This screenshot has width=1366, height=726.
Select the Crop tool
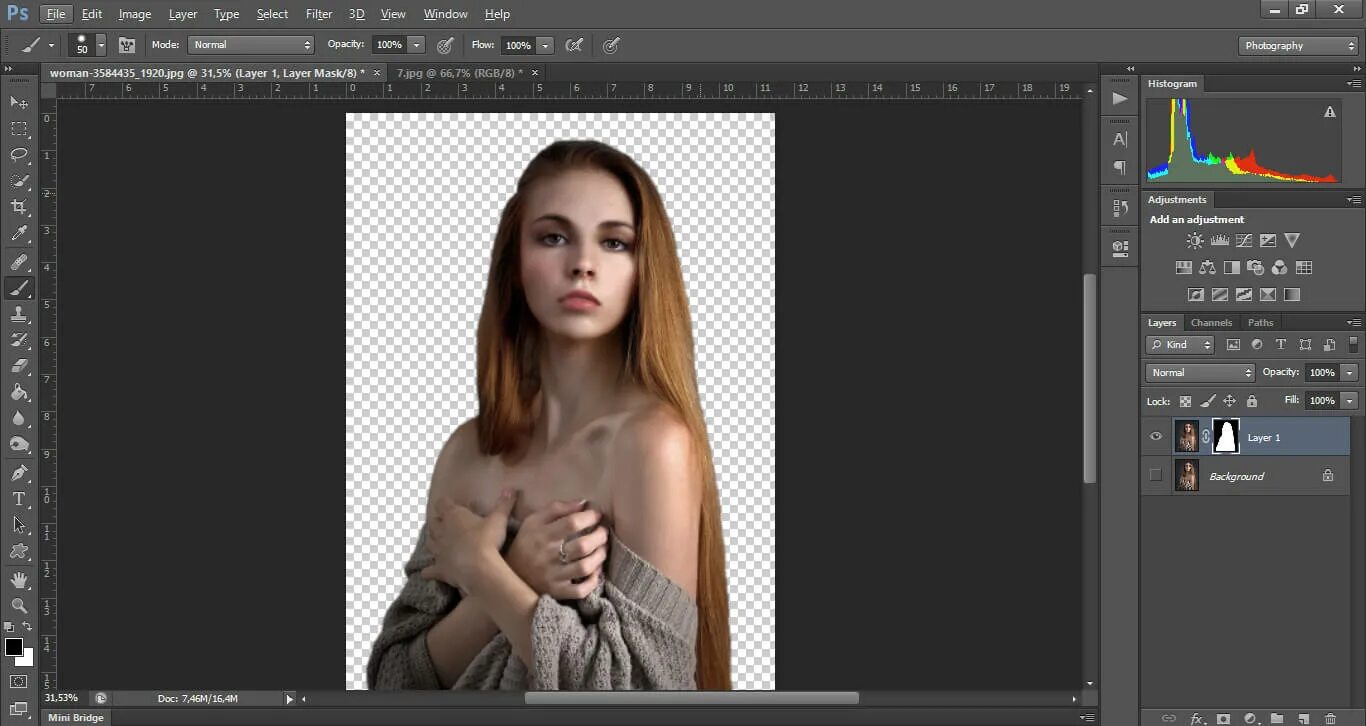pos(19,208)
